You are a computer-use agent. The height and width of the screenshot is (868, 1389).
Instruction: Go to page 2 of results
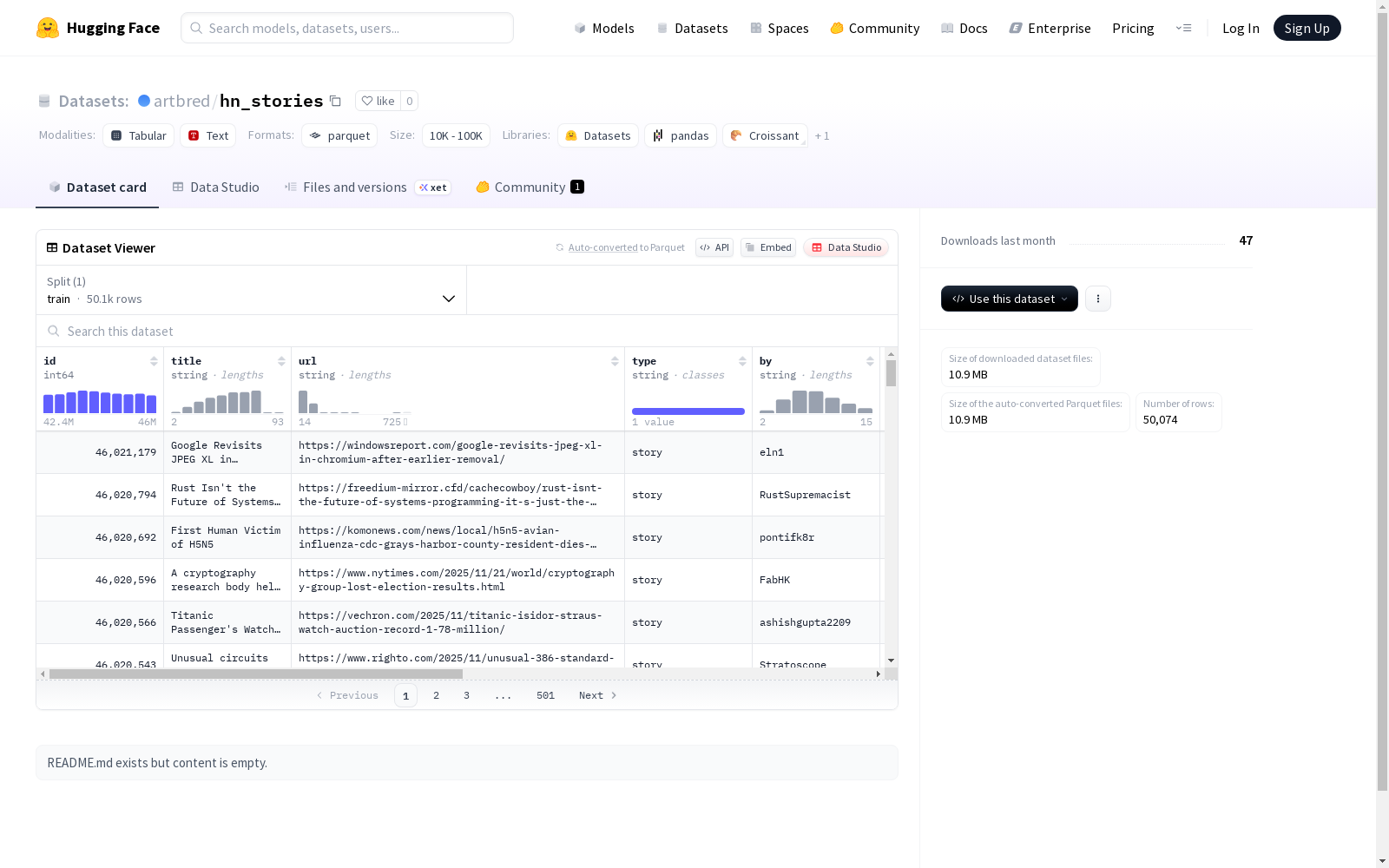click(436, 695)
